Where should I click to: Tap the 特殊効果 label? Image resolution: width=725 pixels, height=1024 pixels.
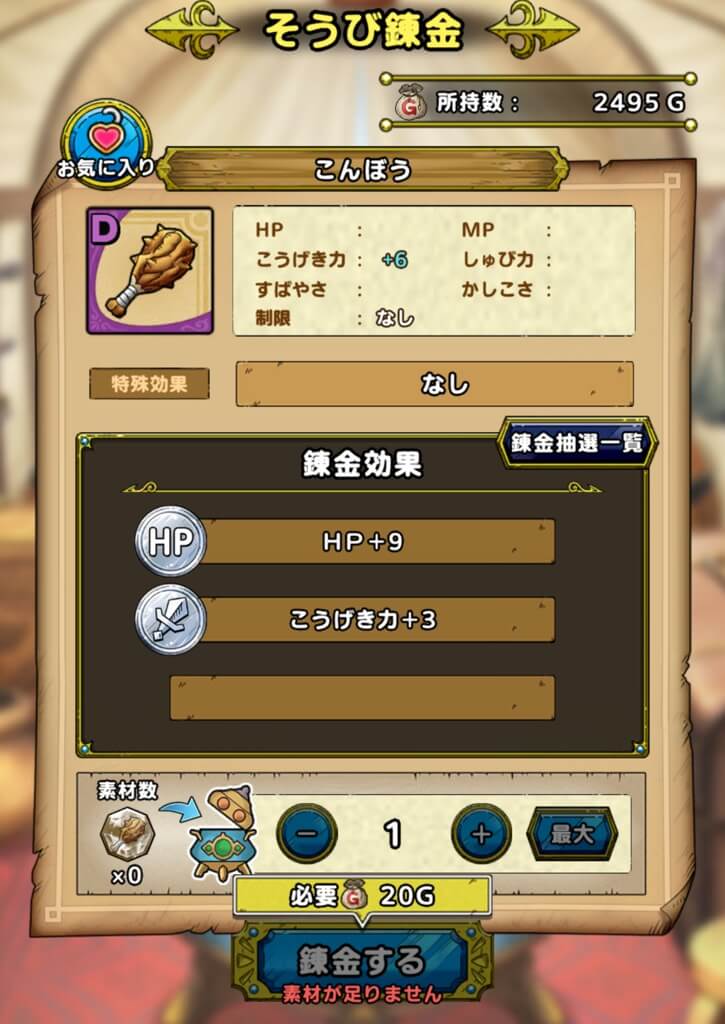pyautogui.click(x=150, y=383)
